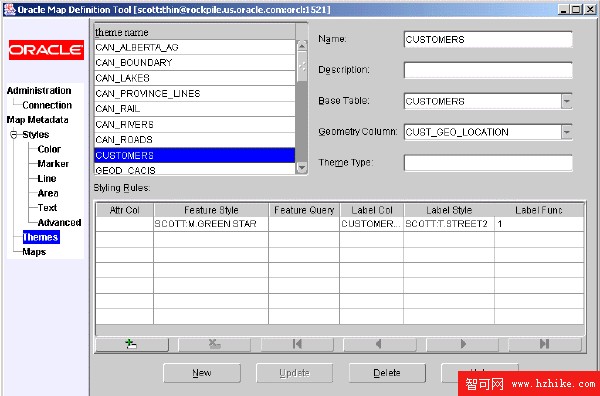Screen dimensions: 600x396
Task: Click the New button
Action: (202, 373)
